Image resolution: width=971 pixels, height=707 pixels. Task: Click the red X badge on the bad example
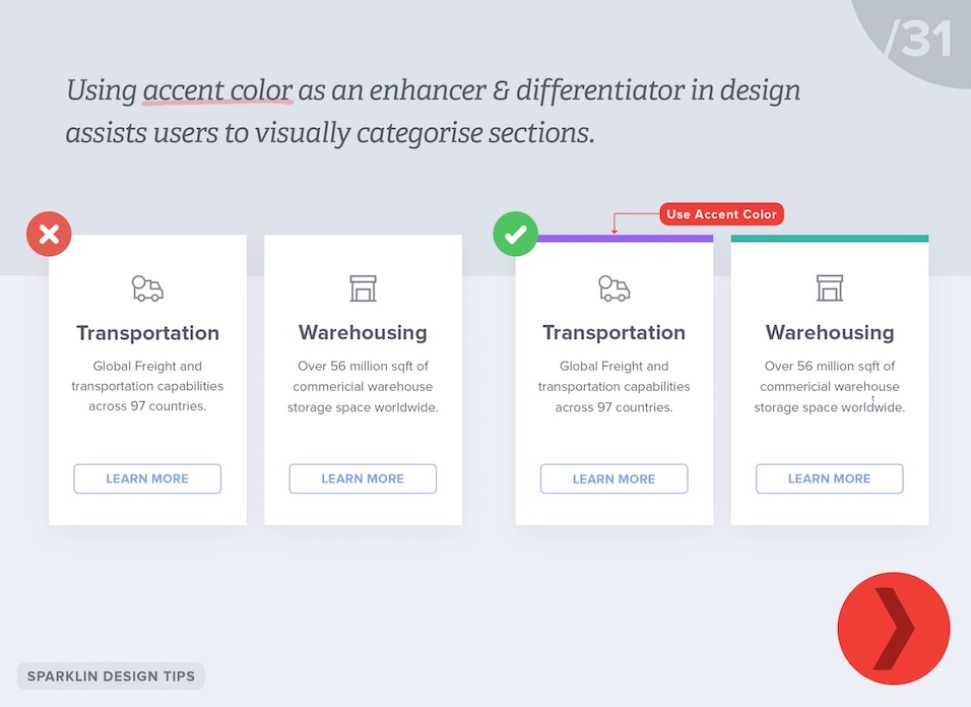pyautogui.click(x=49, y=234)
